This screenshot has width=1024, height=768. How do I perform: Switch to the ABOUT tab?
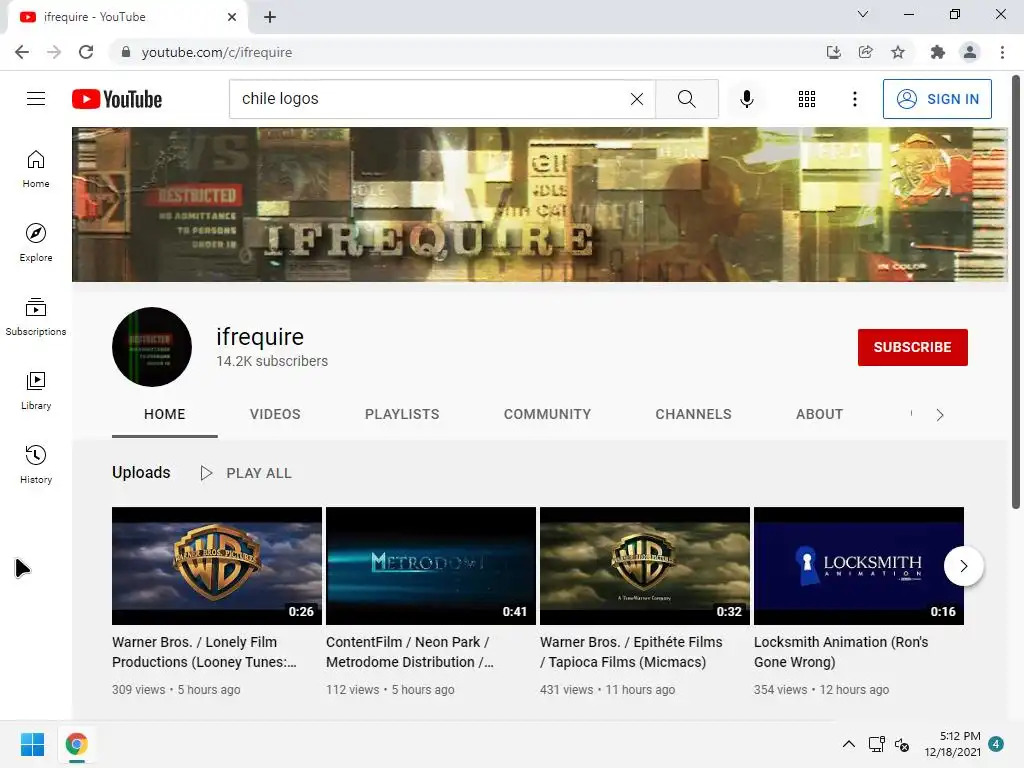(820, 414)
